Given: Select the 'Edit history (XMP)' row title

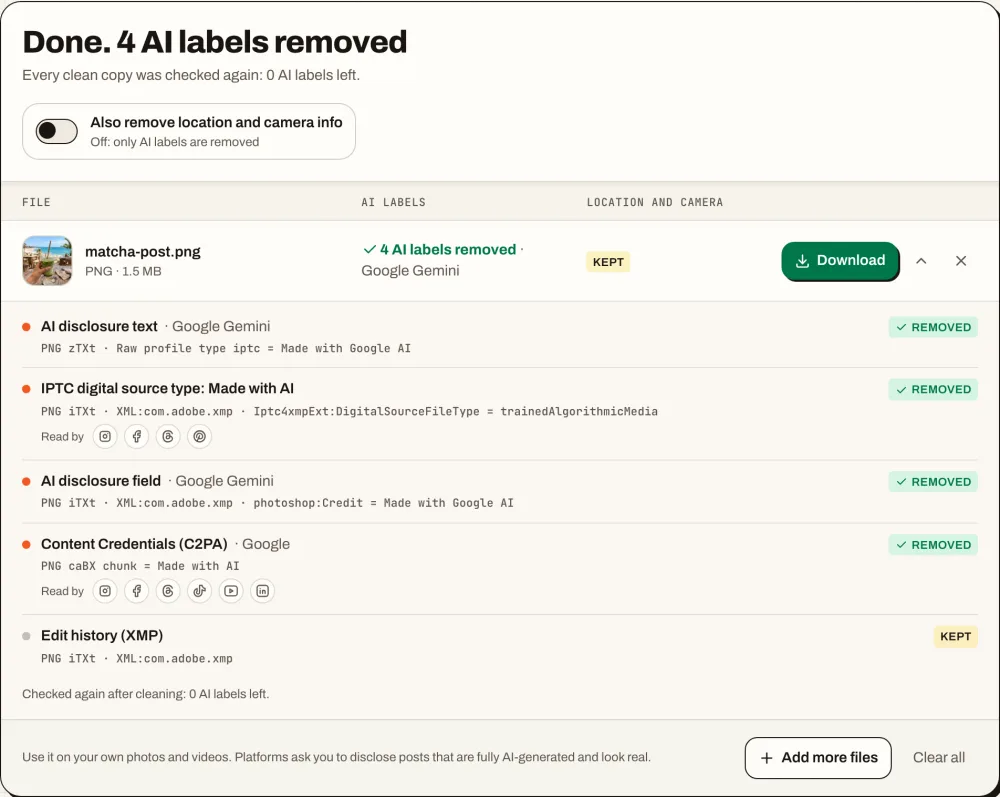Looking at the screenshot, I should (x=102, y=635).
